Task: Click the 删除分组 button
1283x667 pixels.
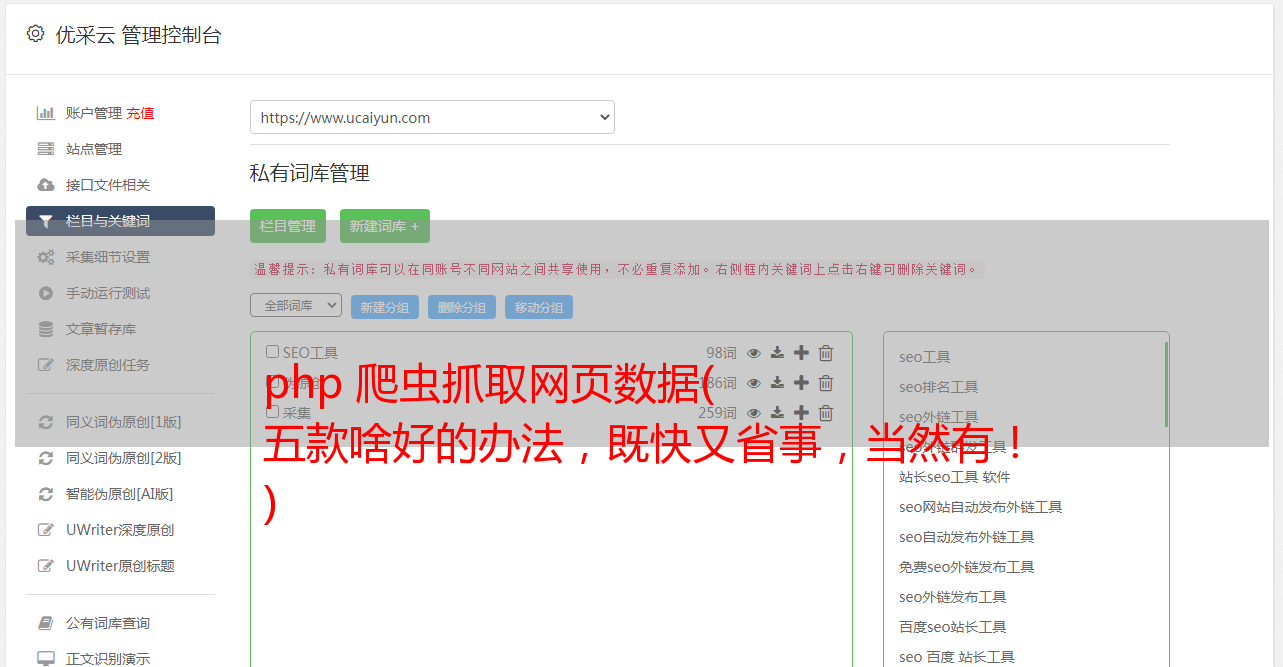Action: point(462,307)
